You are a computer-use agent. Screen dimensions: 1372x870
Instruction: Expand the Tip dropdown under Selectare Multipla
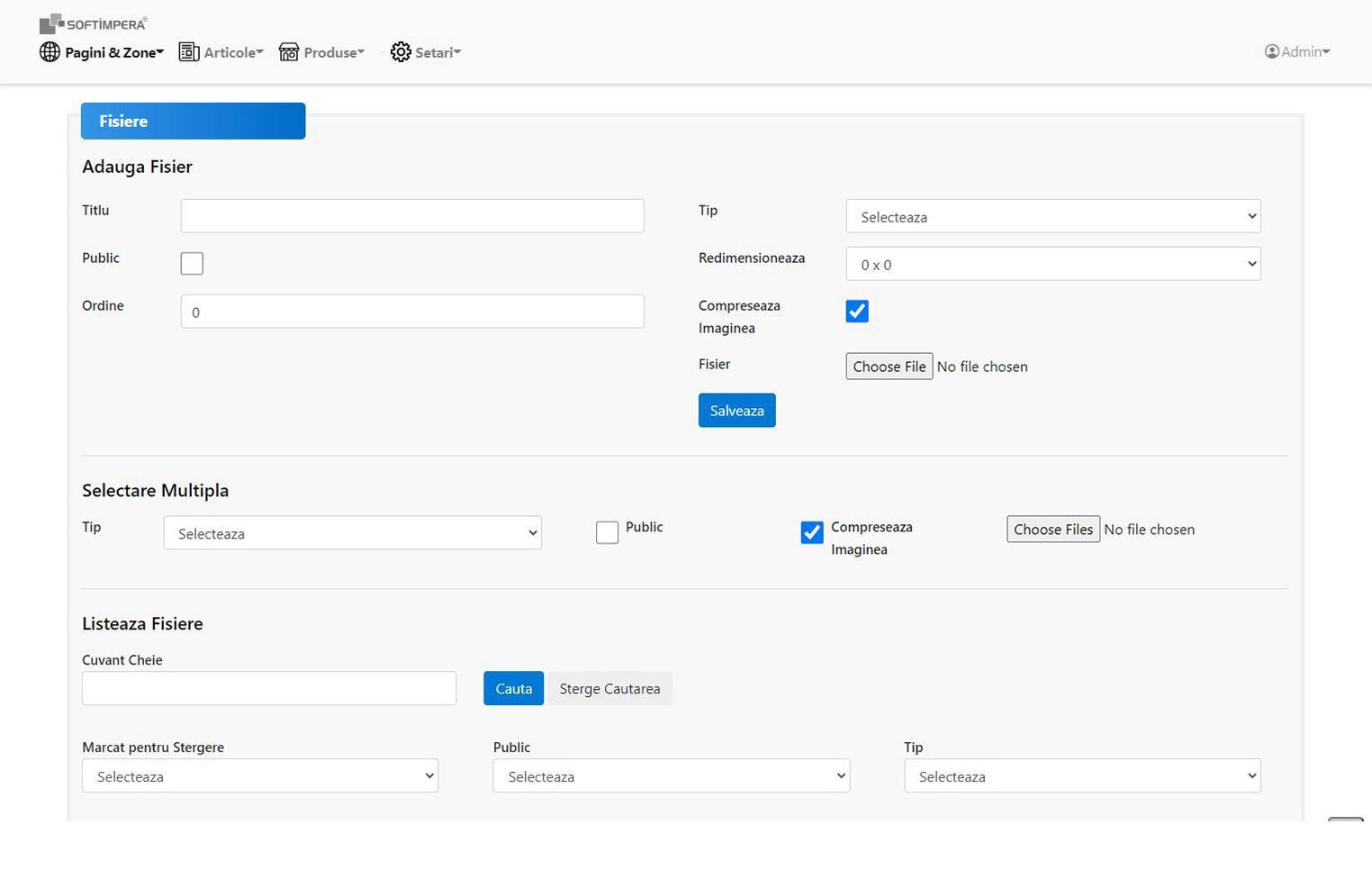click(x=353, y=533)
